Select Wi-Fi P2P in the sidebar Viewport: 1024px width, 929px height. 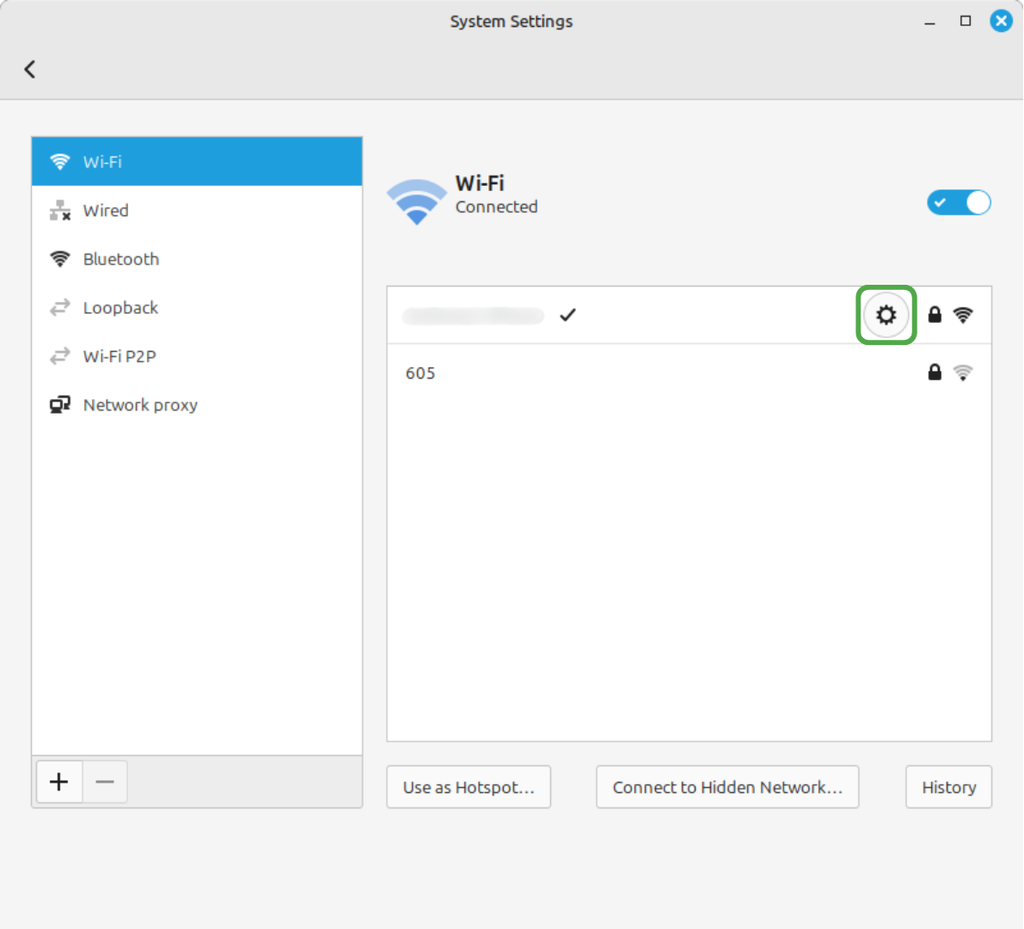pyautogui.click(x=197, y=356)
